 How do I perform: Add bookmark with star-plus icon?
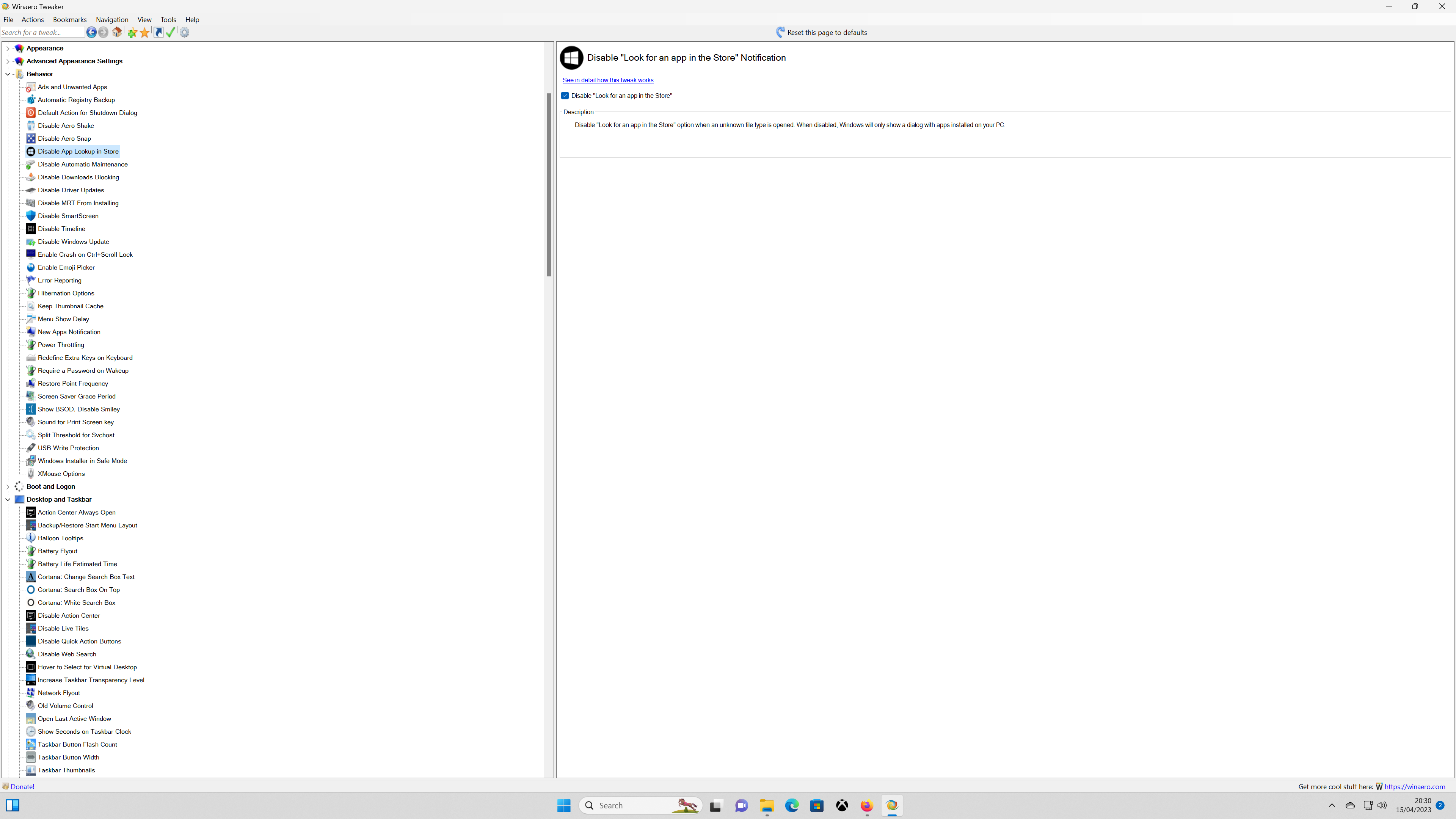click(x=132, y=33)
